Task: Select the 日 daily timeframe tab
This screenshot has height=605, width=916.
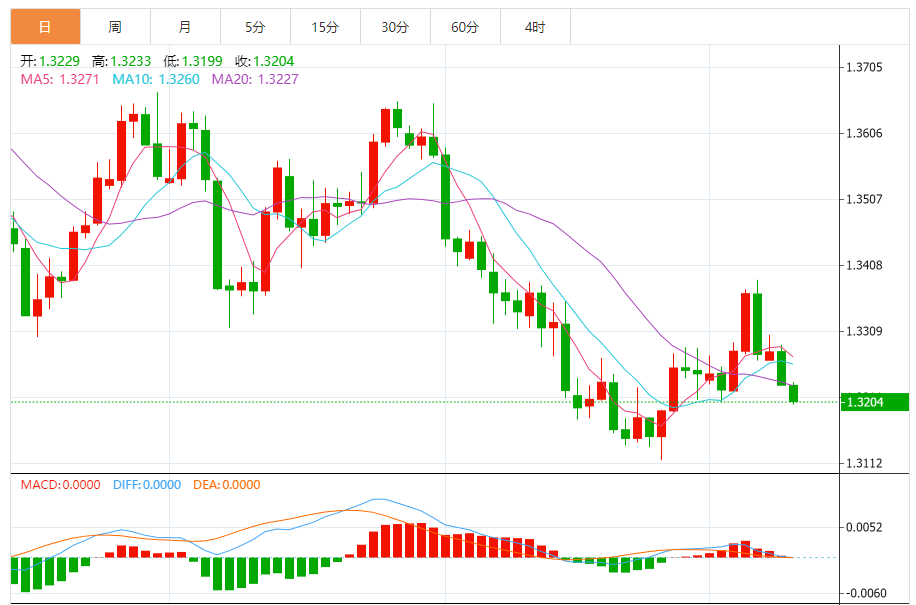Action: coord(46,27)
